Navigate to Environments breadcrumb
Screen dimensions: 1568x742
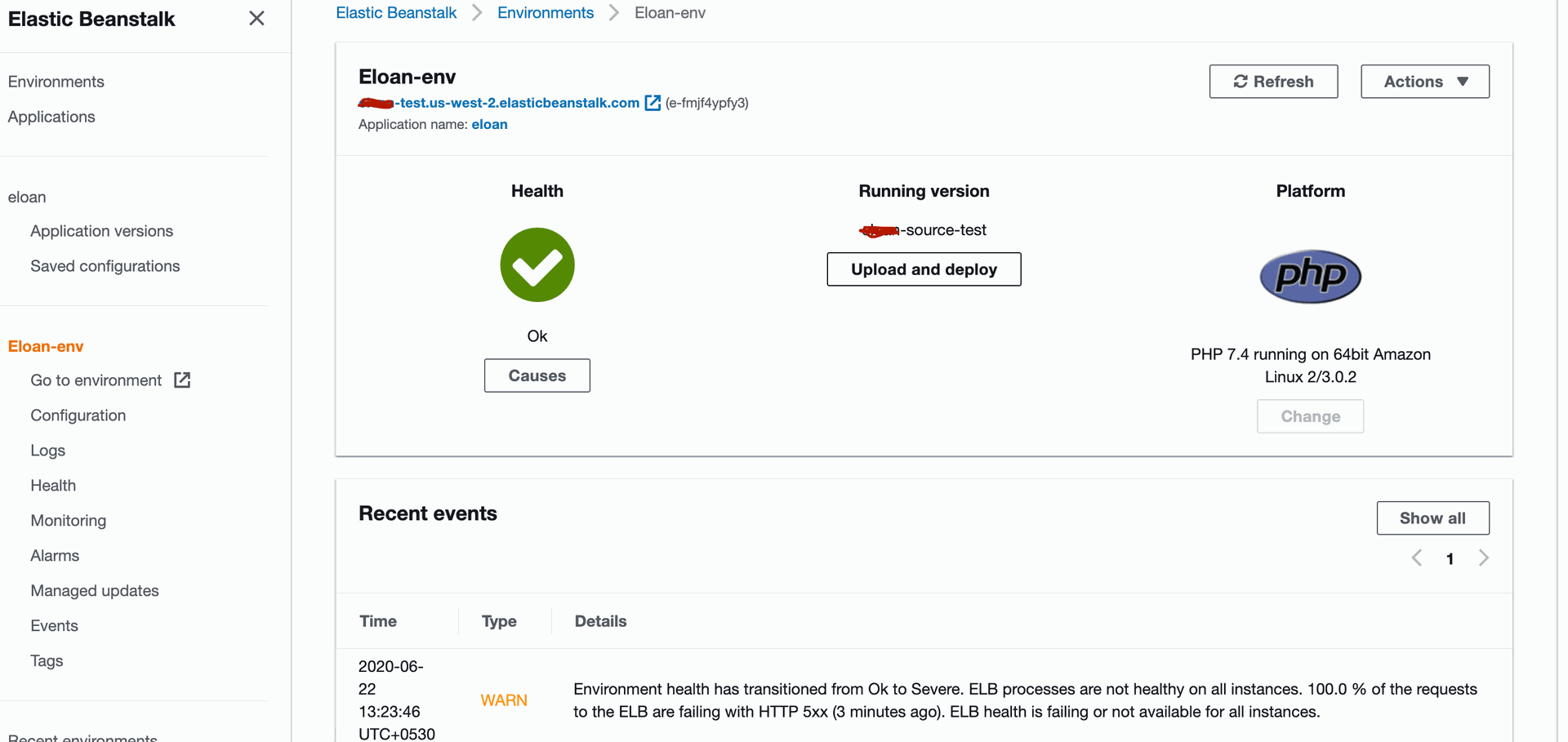coord(546,13)
